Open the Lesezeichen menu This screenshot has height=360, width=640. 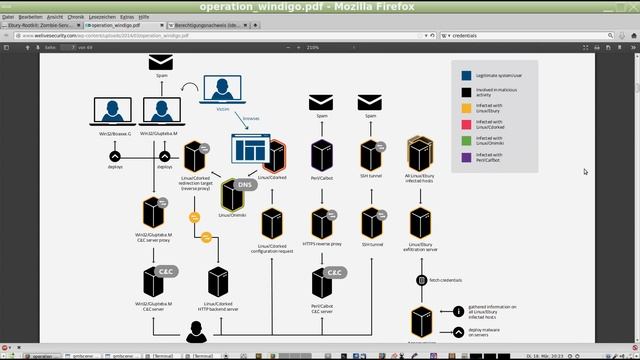tap(102, 17)
